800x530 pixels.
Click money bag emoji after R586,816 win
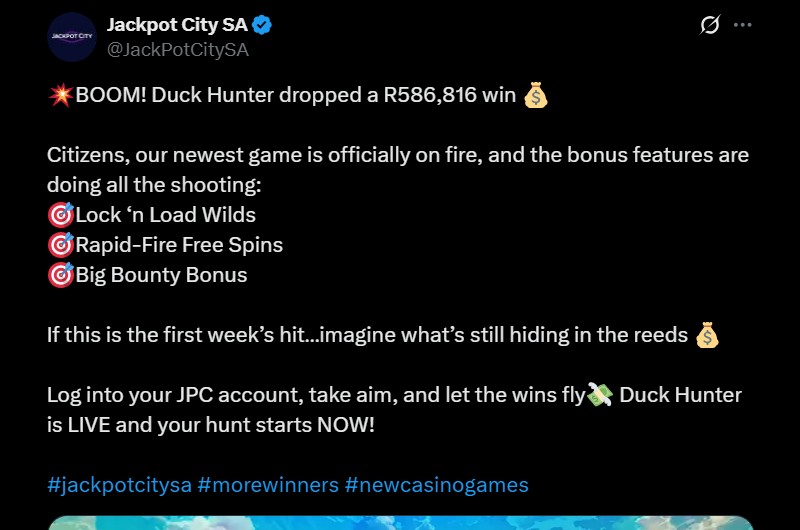tap(536, 96)
